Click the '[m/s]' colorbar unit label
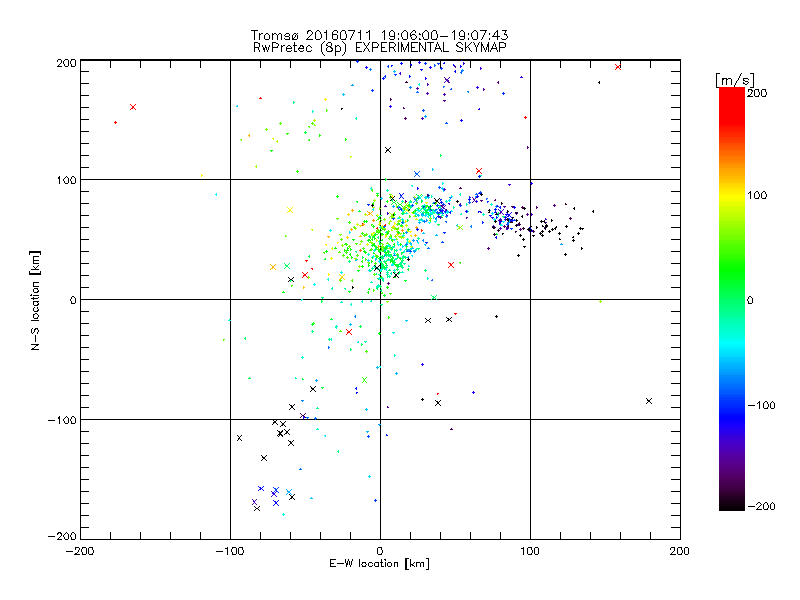The width and height of the screenshot is (800, 600). pyautogui.click(x=735, y=80)
